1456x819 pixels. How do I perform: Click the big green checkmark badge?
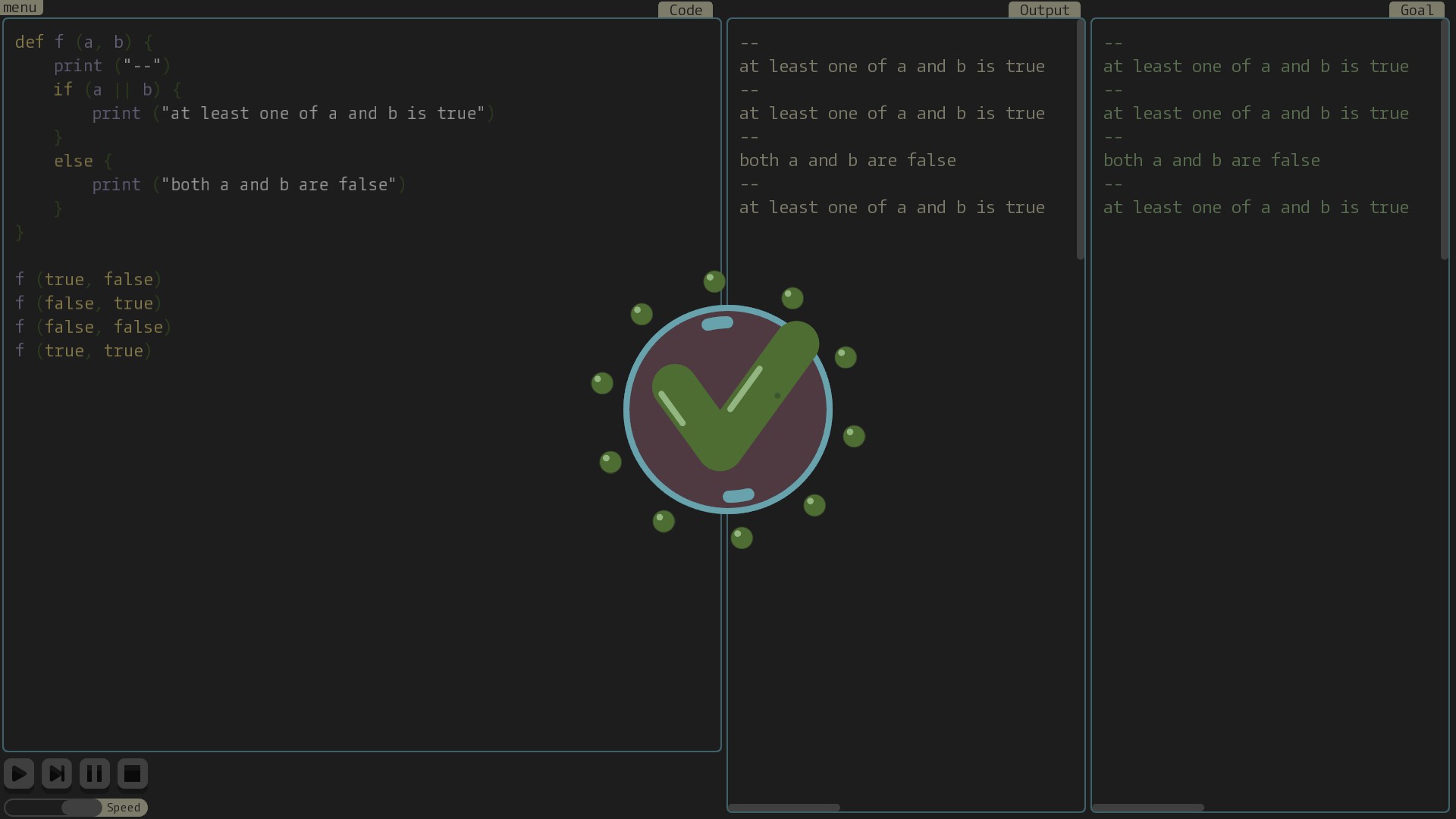[x=727, y=409]
